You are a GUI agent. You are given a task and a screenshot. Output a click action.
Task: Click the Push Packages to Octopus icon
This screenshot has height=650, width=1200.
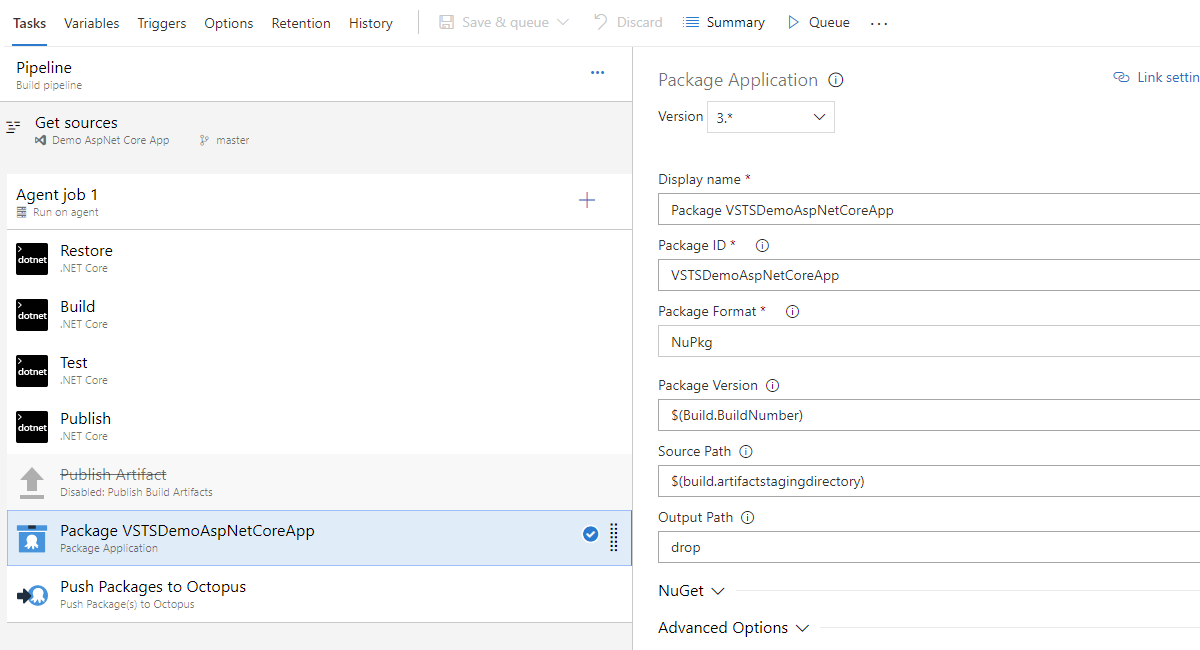pos(32,595)
